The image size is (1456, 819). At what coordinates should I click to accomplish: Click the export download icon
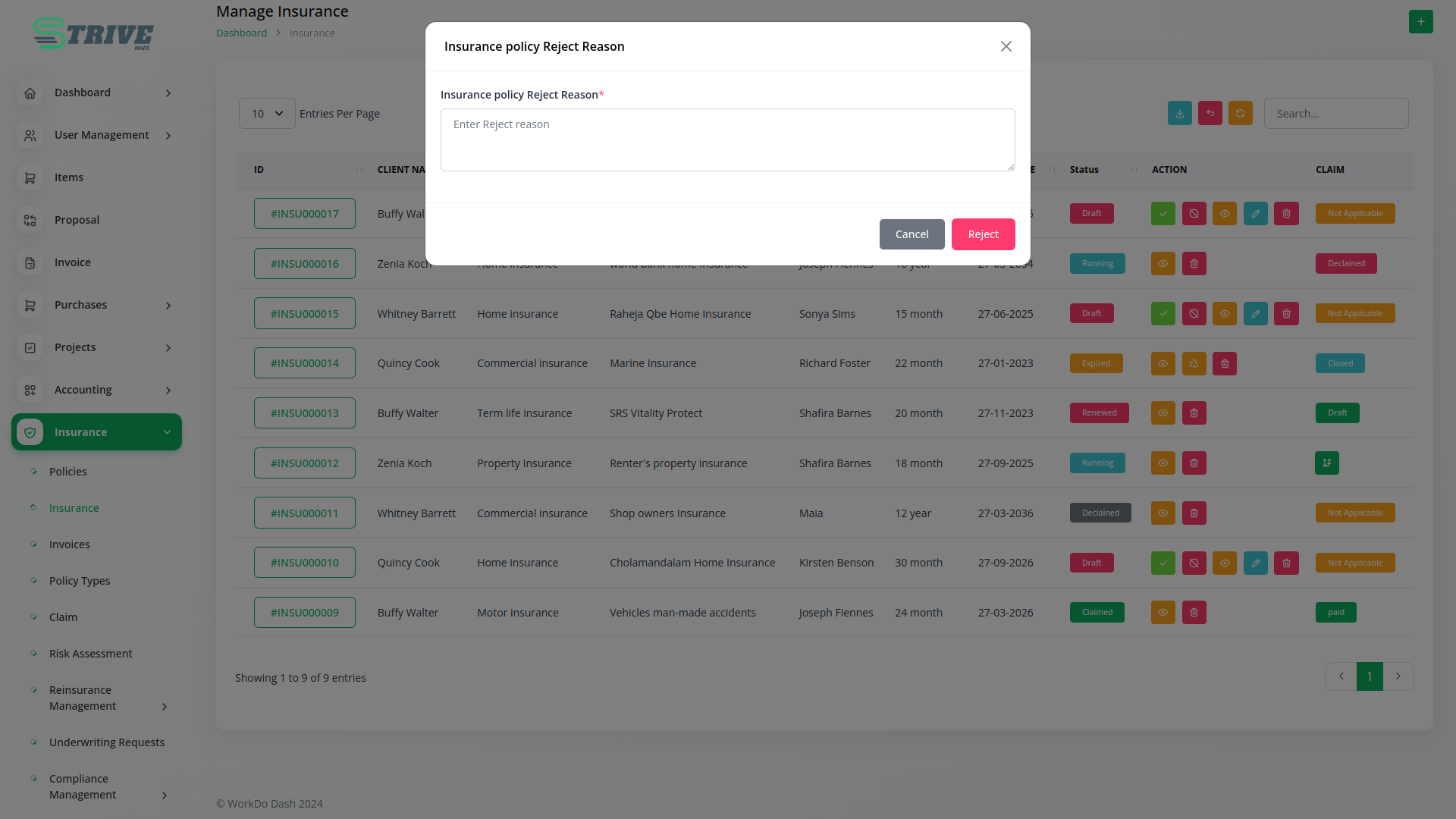tap(1179, 114)
